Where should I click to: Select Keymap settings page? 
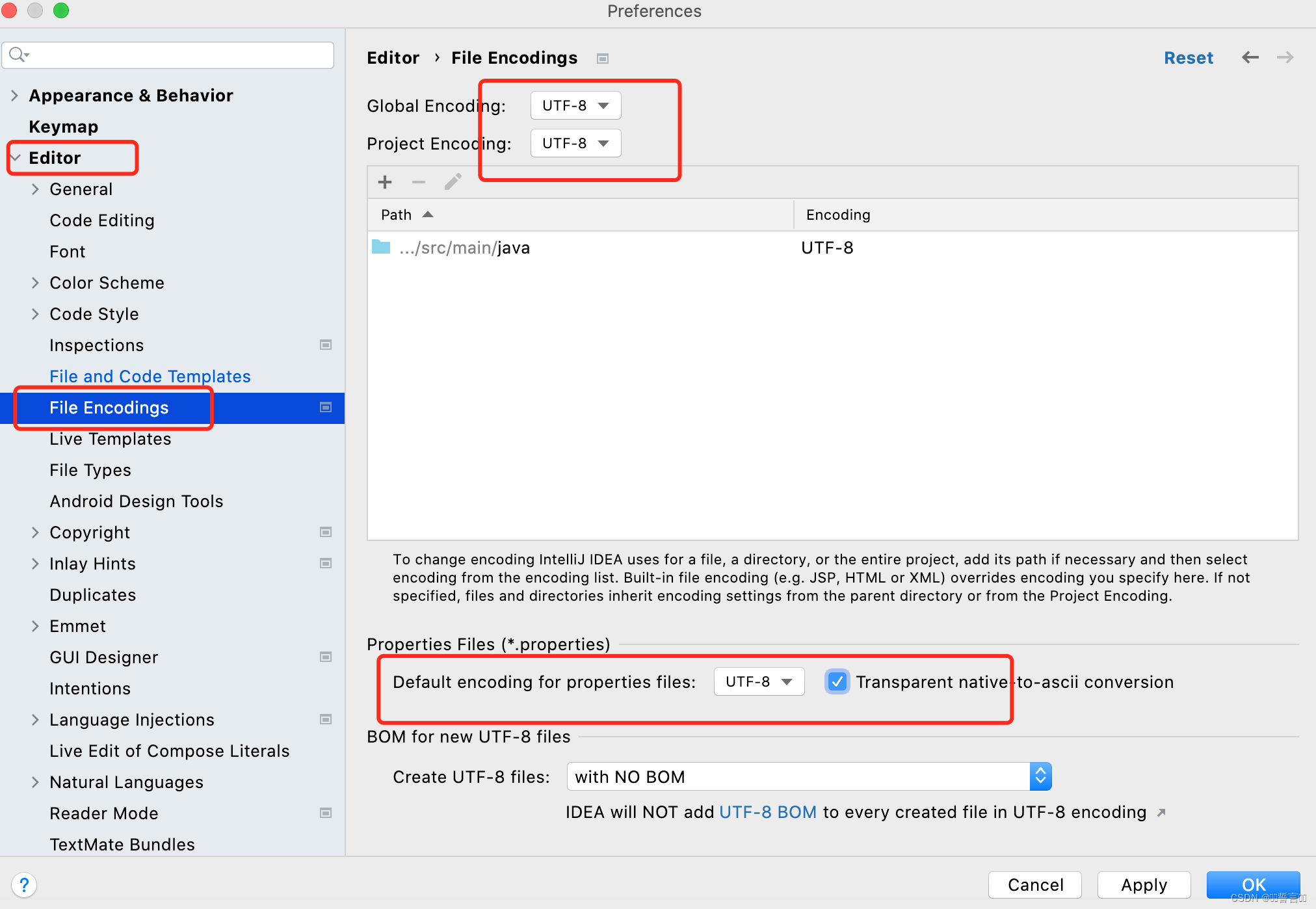[x=64, y=127]
